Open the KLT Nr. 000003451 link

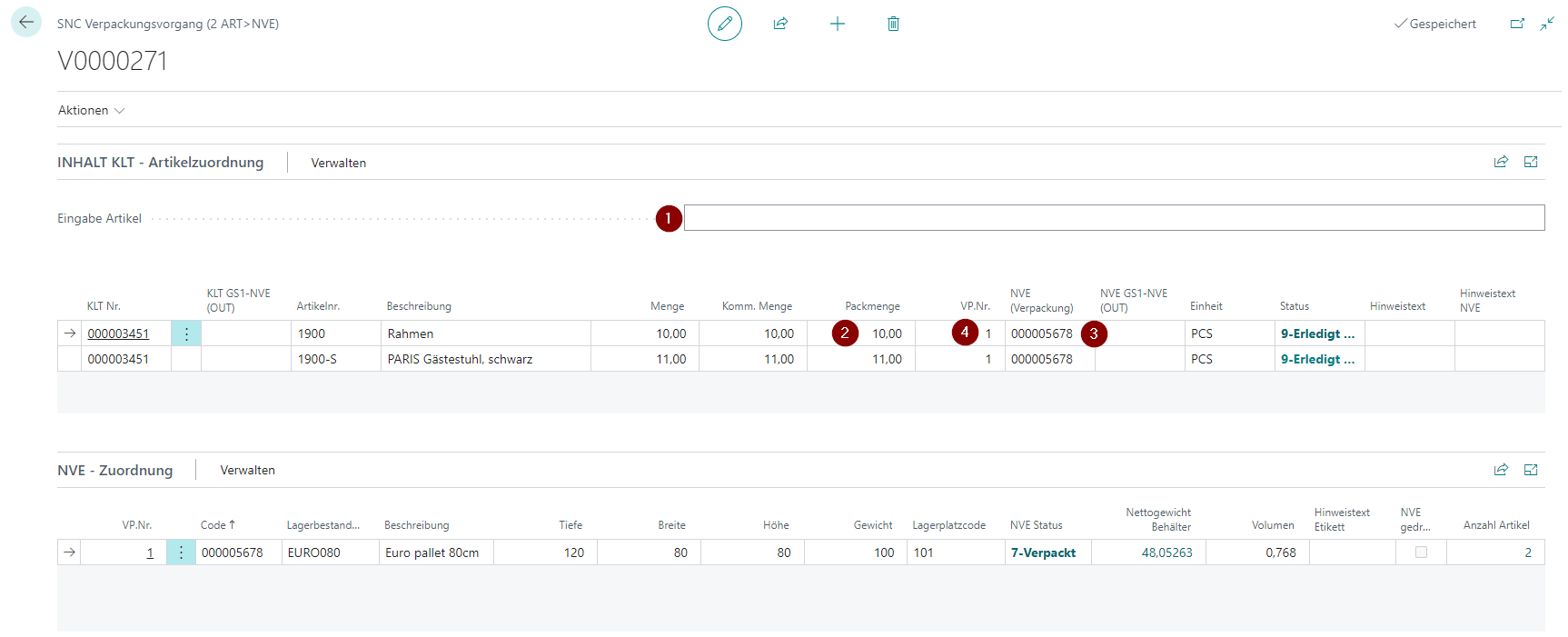pyautogui.click(x=118, y=333)
